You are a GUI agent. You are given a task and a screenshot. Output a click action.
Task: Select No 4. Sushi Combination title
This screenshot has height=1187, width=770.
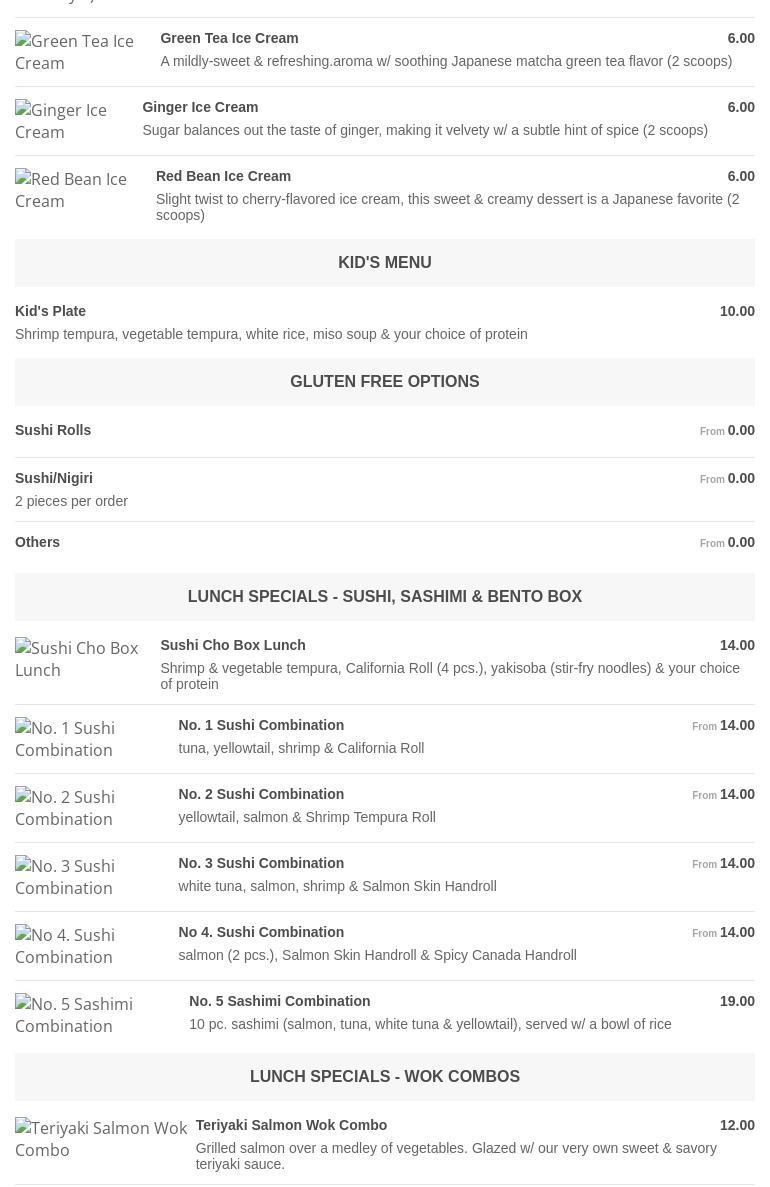click(261, 932)
